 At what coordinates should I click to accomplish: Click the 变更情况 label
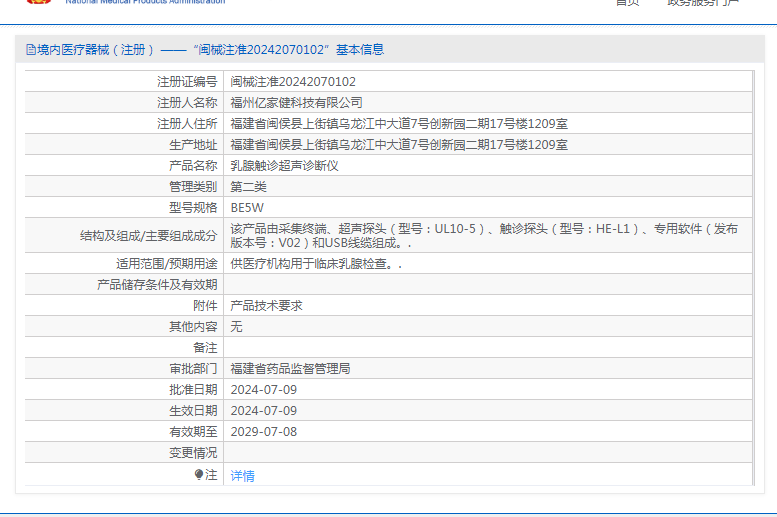(193, 453)
